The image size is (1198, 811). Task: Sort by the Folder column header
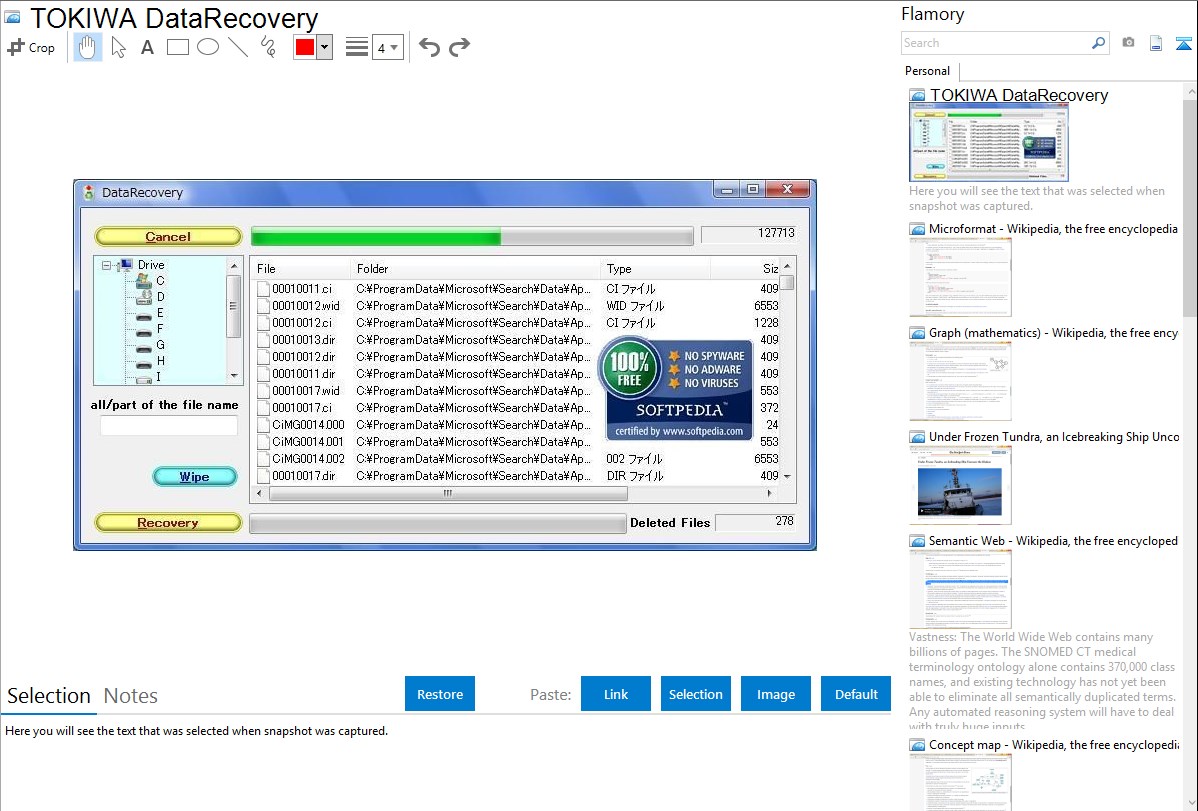coord(475,269)
